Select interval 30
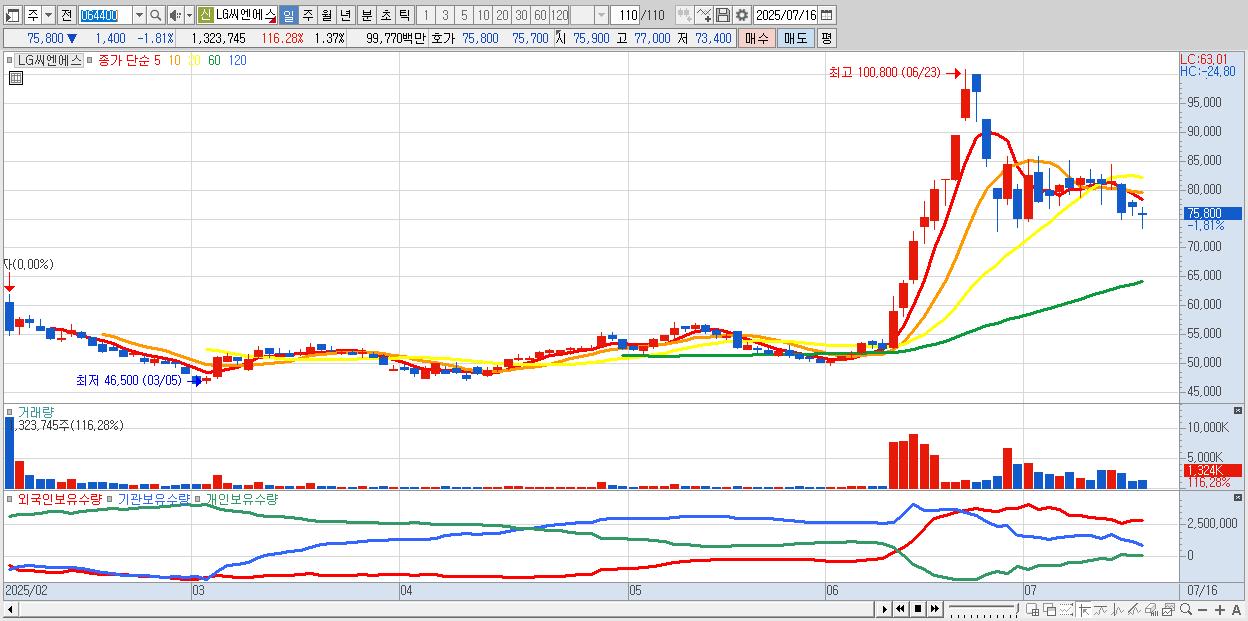Image resolution: width=1248 pixels, height=621 pixels. click(521, 15)
